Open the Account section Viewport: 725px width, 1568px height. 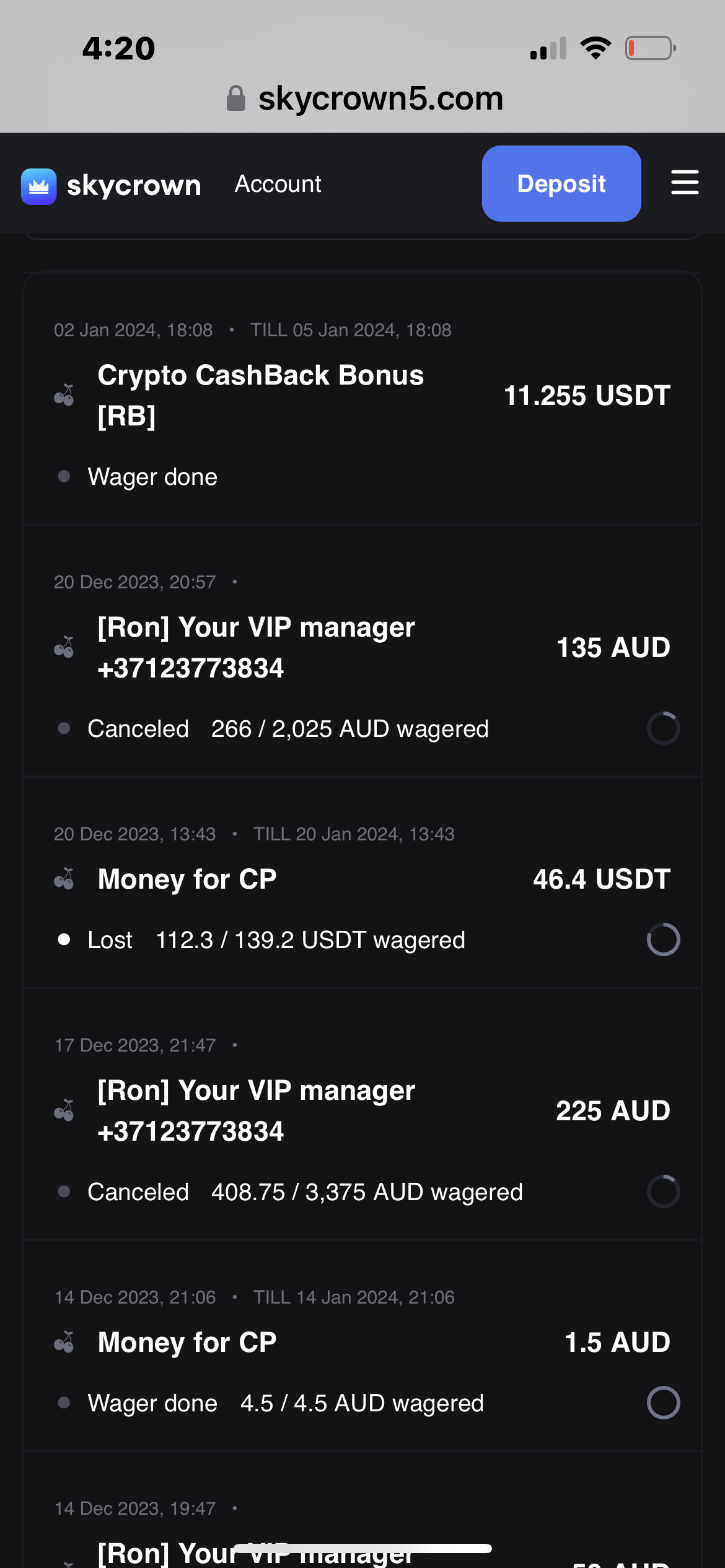[x=278, y=184]
